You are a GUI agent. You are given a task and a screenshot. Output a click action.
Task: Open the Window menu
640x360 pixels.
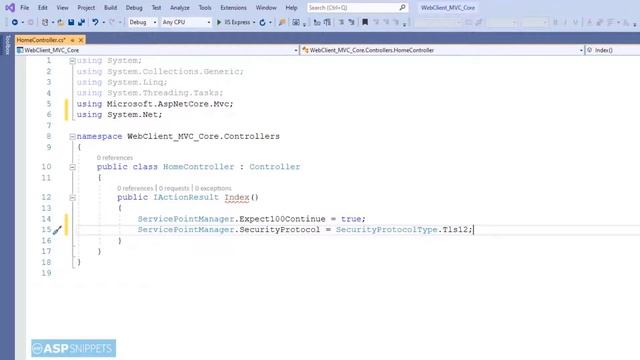[266, 8]
